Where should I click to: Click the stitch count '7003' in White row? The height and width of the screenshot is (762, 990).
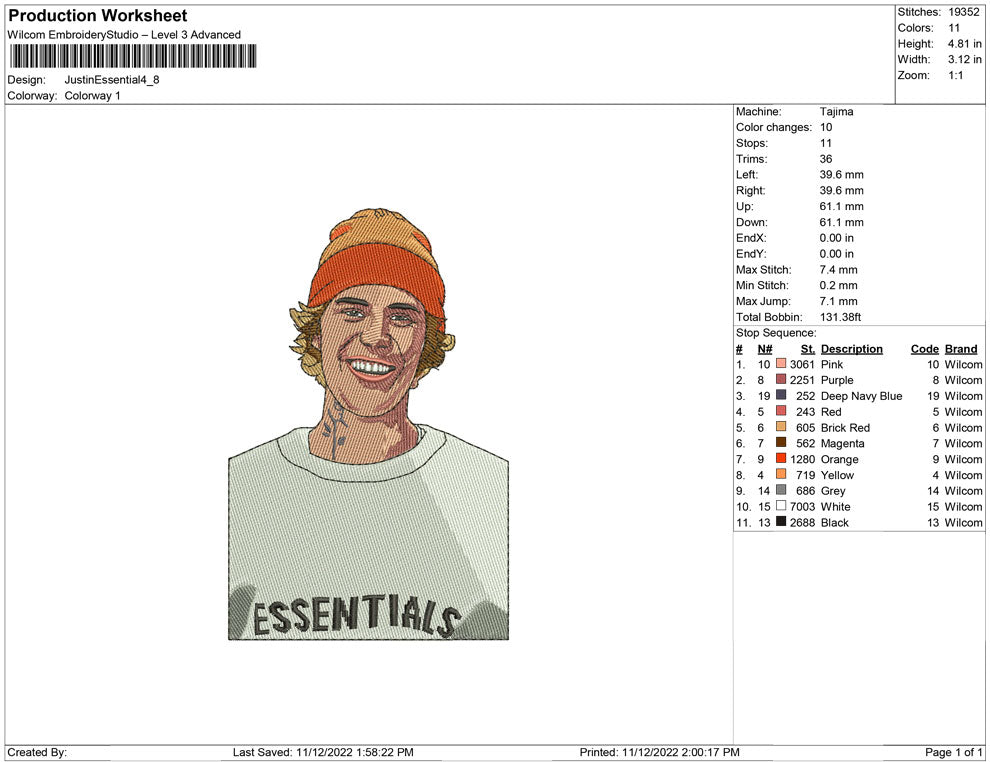click(x=802, y=506)
